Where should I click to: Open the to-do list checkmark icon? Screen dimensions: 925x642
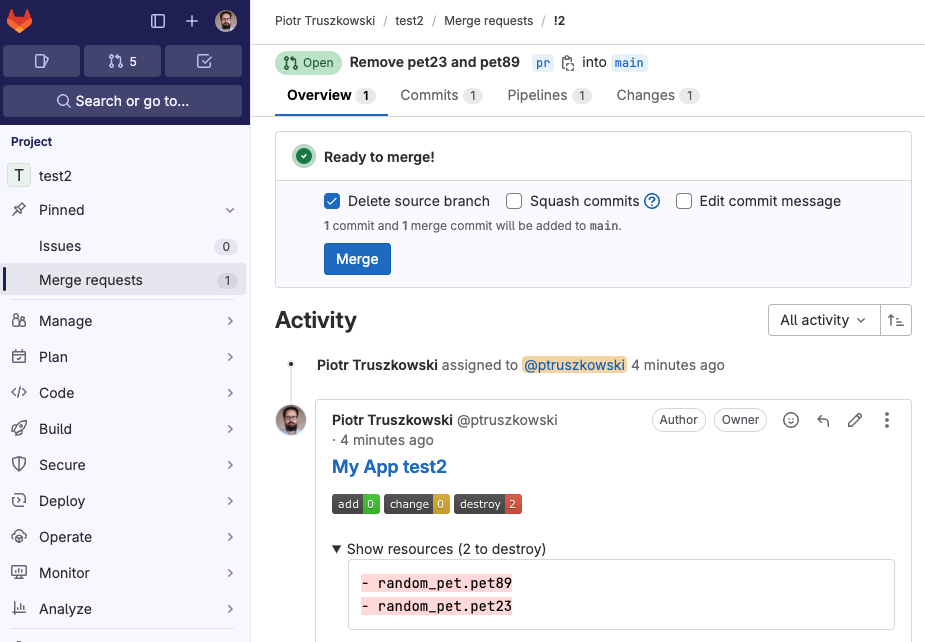(x=203, y=61)
